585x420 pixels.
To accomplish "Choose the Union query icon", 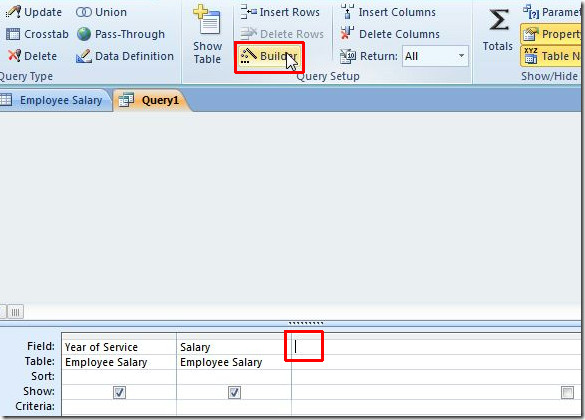I will [83, 12].
